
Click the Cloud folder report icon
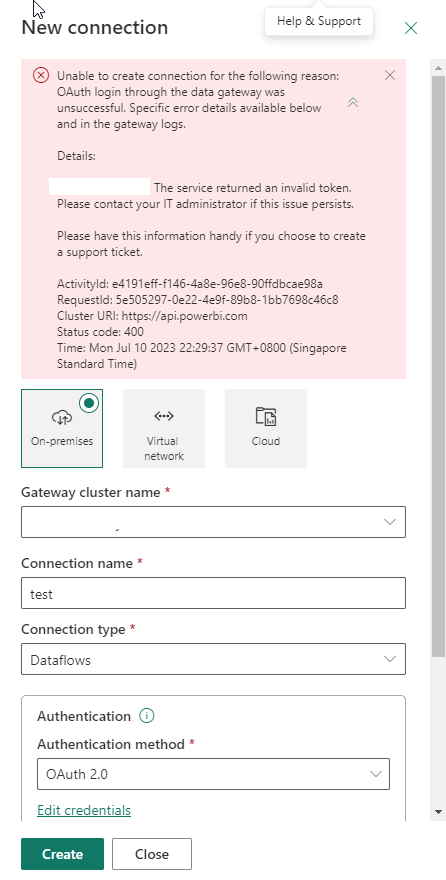tap(266, 416)
